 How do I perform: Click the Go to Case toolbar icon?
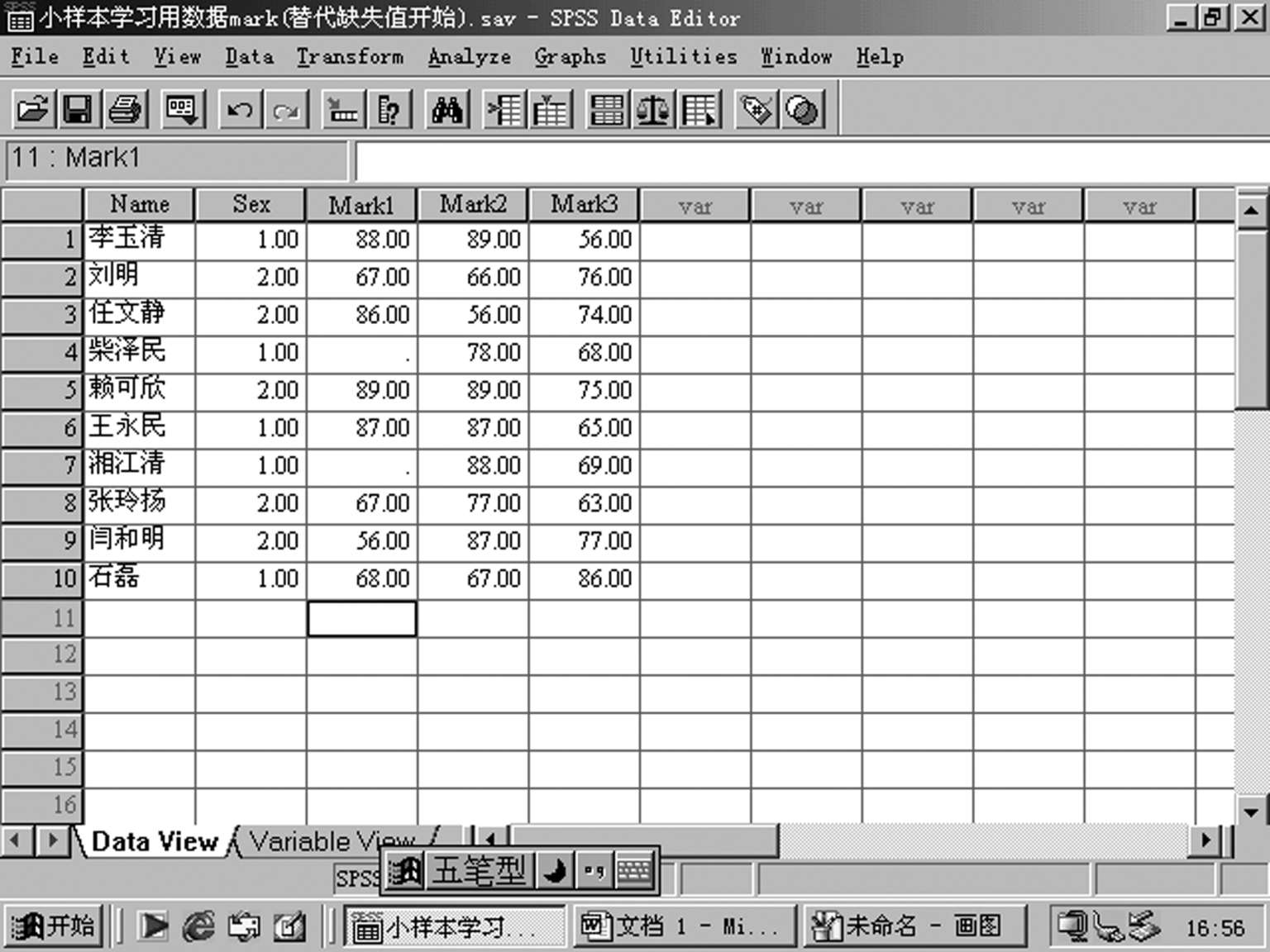point(342,109)
